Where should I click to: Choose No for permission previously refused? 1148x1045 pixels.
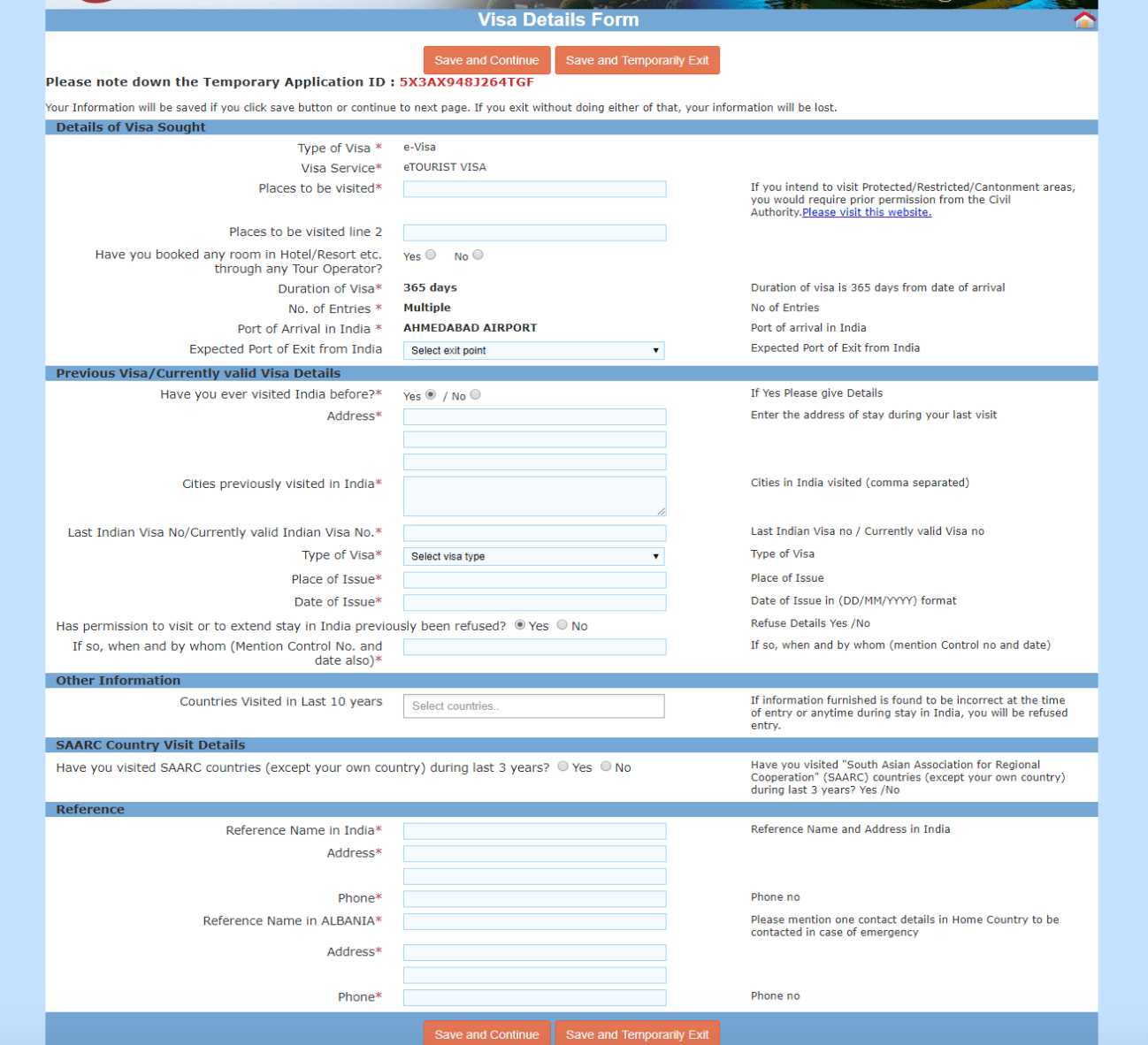(x=562, y=624)
